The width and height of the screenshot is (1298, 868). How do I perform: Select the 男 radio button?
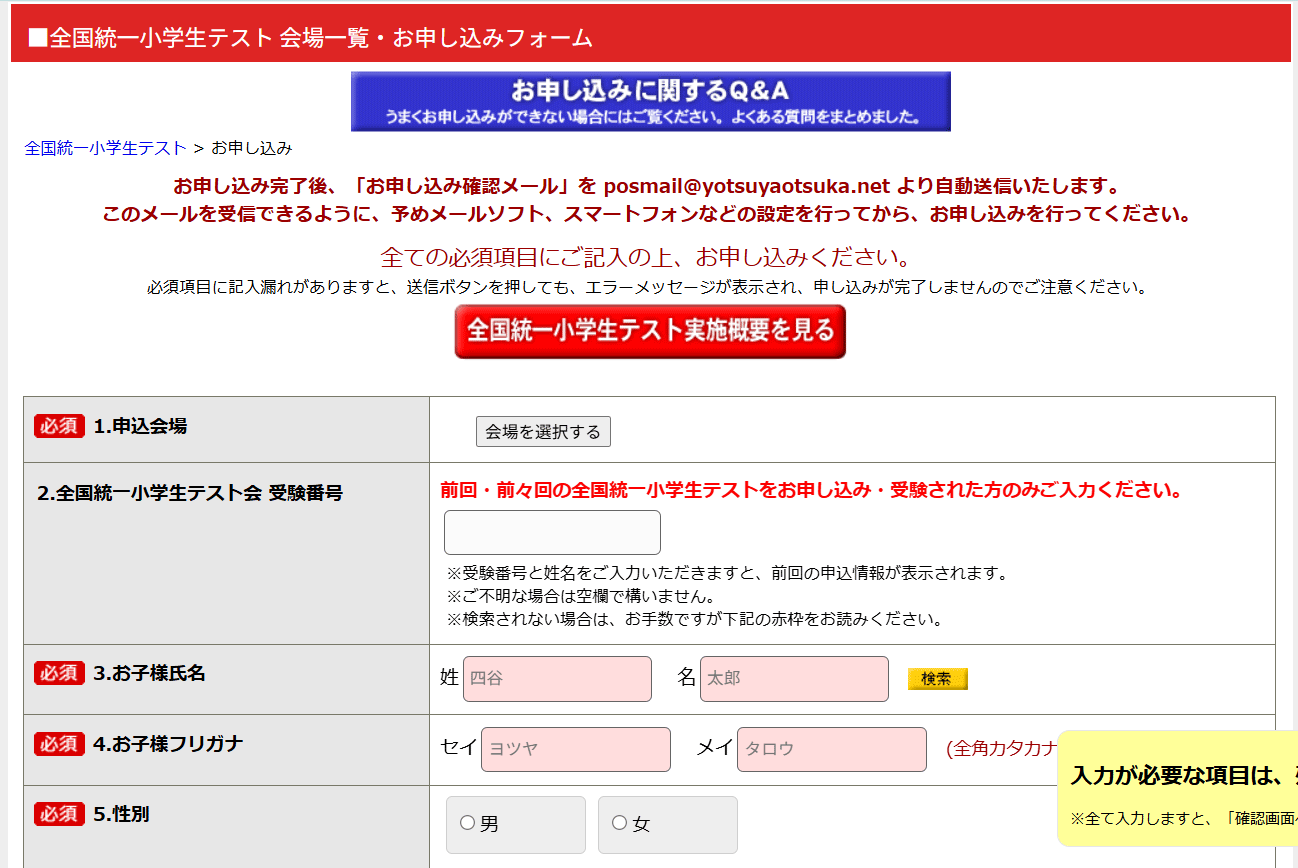coord(467,823)
